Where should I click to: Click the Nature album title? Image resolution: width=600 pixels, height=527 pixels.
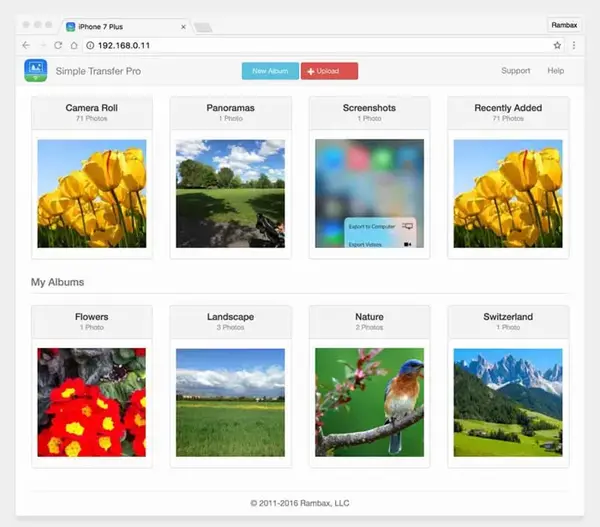click(x=369, y=317)
